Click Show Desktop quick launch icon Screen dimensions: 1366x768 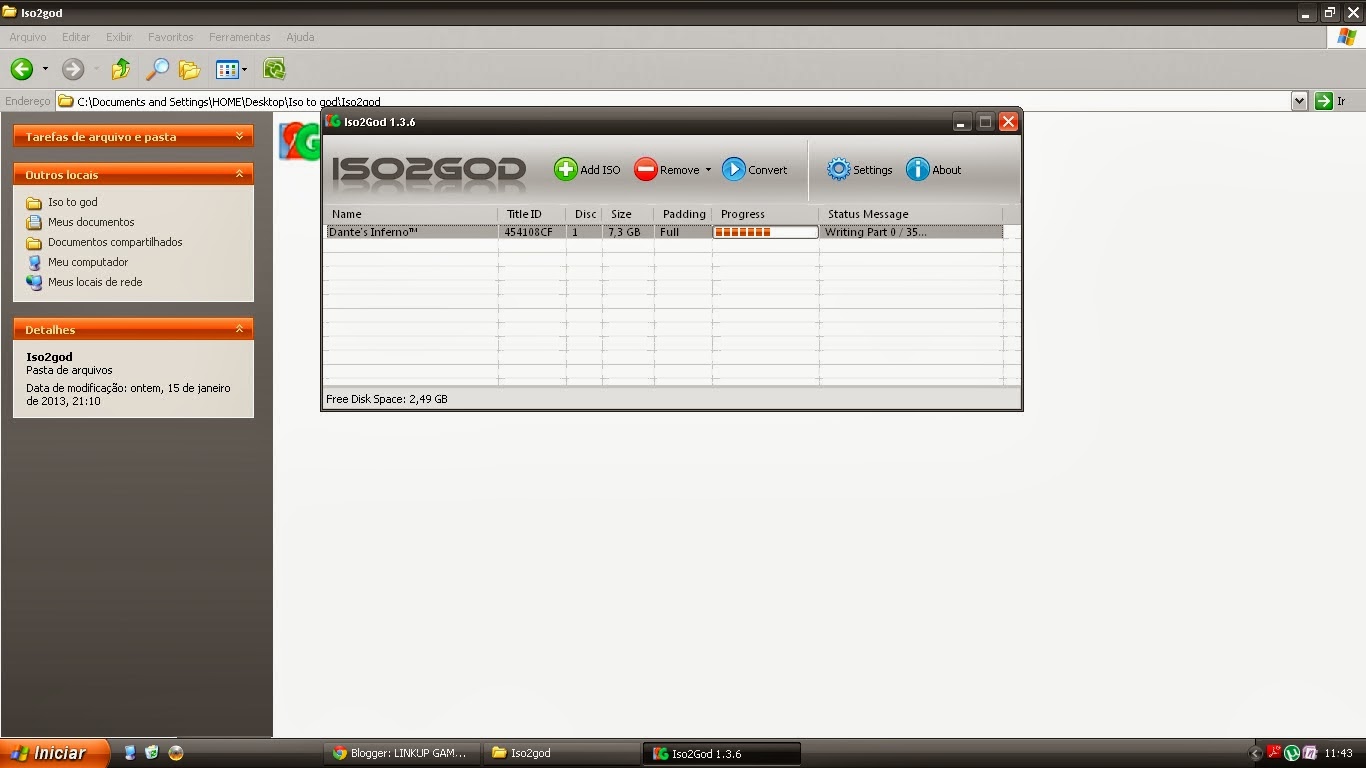131,753
